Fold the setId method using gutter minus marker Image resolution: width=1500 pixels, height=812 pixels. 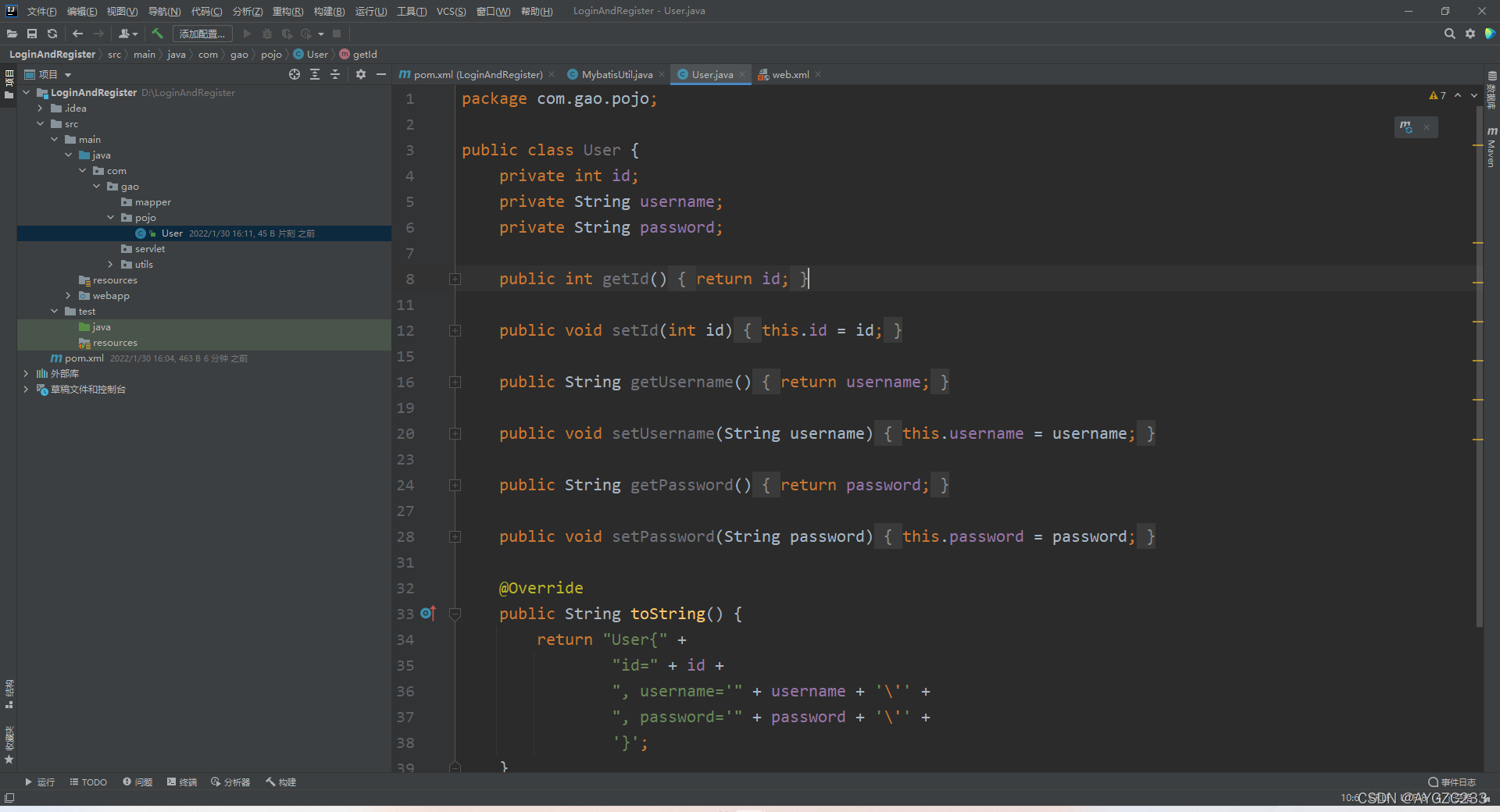(x=455, y=330)
